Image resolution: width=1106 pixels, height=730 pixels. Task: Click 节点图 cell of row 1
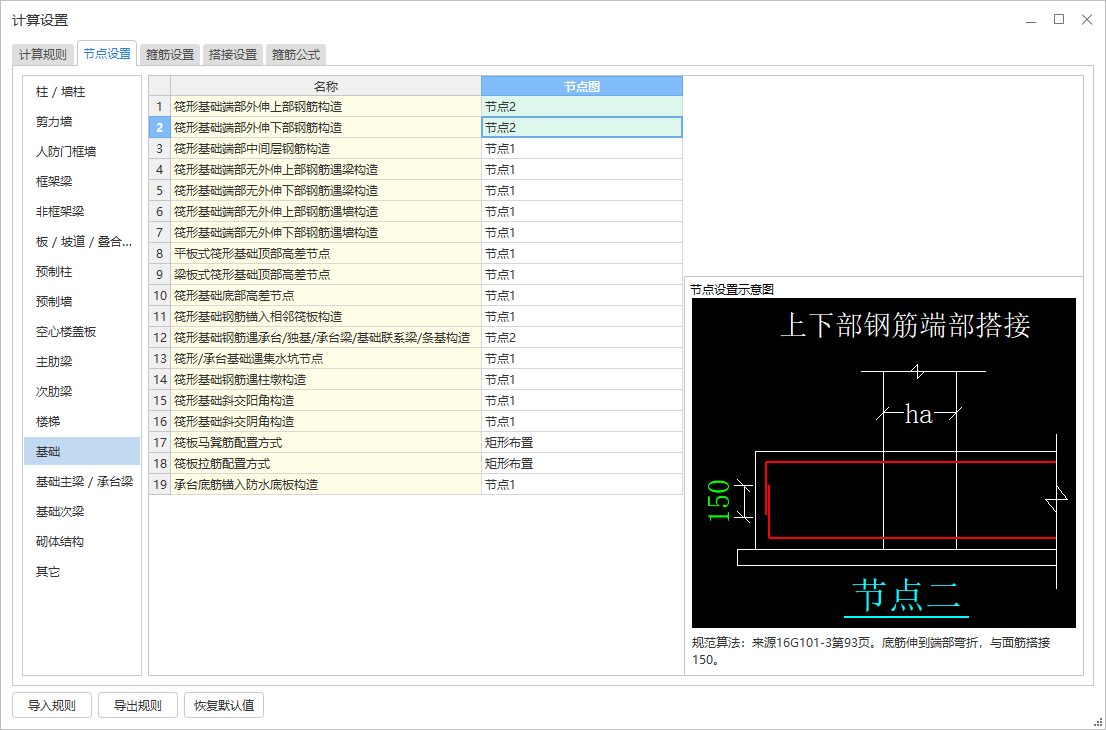582,107
